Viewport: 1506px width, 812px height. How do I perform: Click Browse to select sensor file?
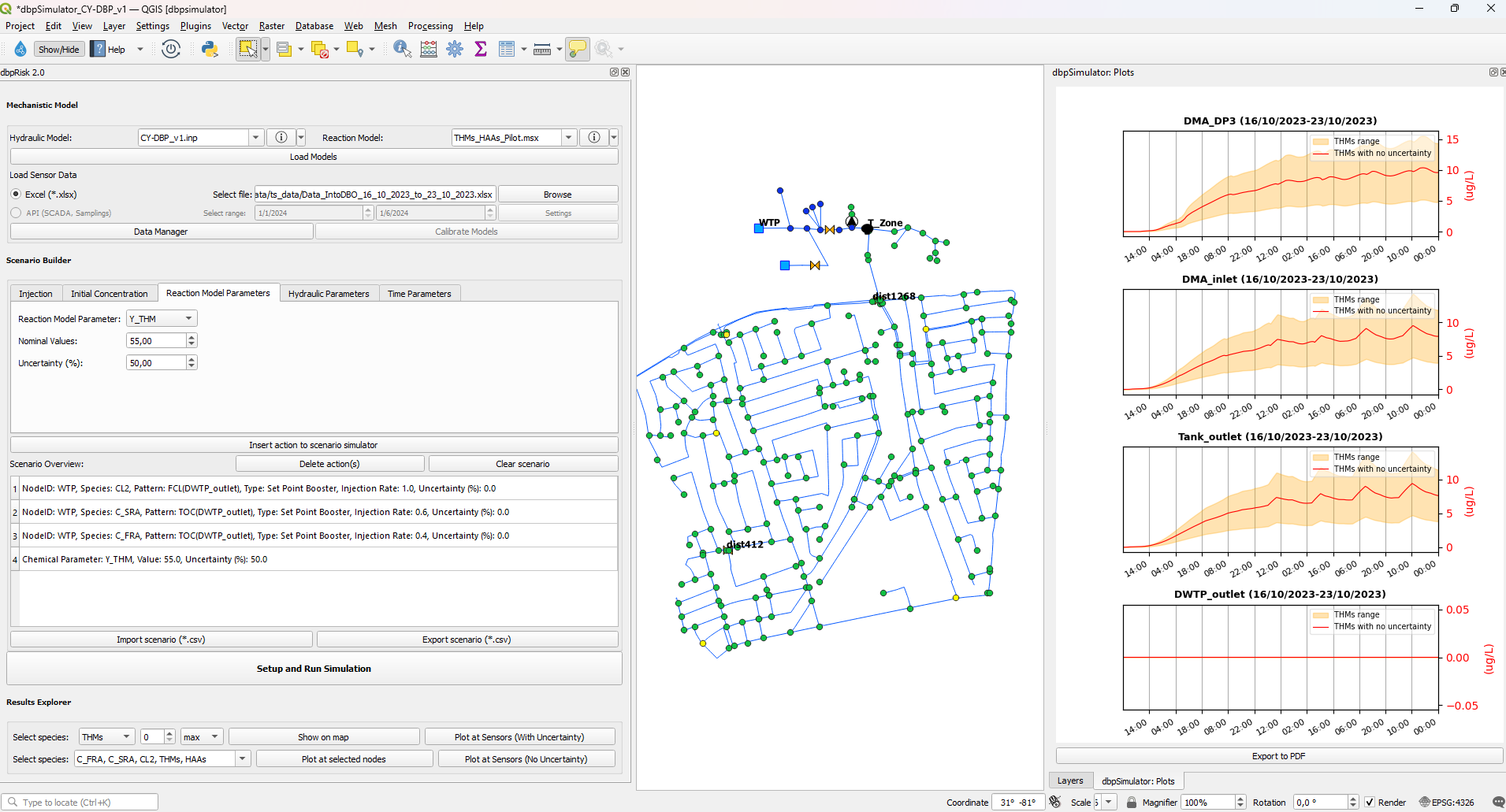click(x=558, y=194)
